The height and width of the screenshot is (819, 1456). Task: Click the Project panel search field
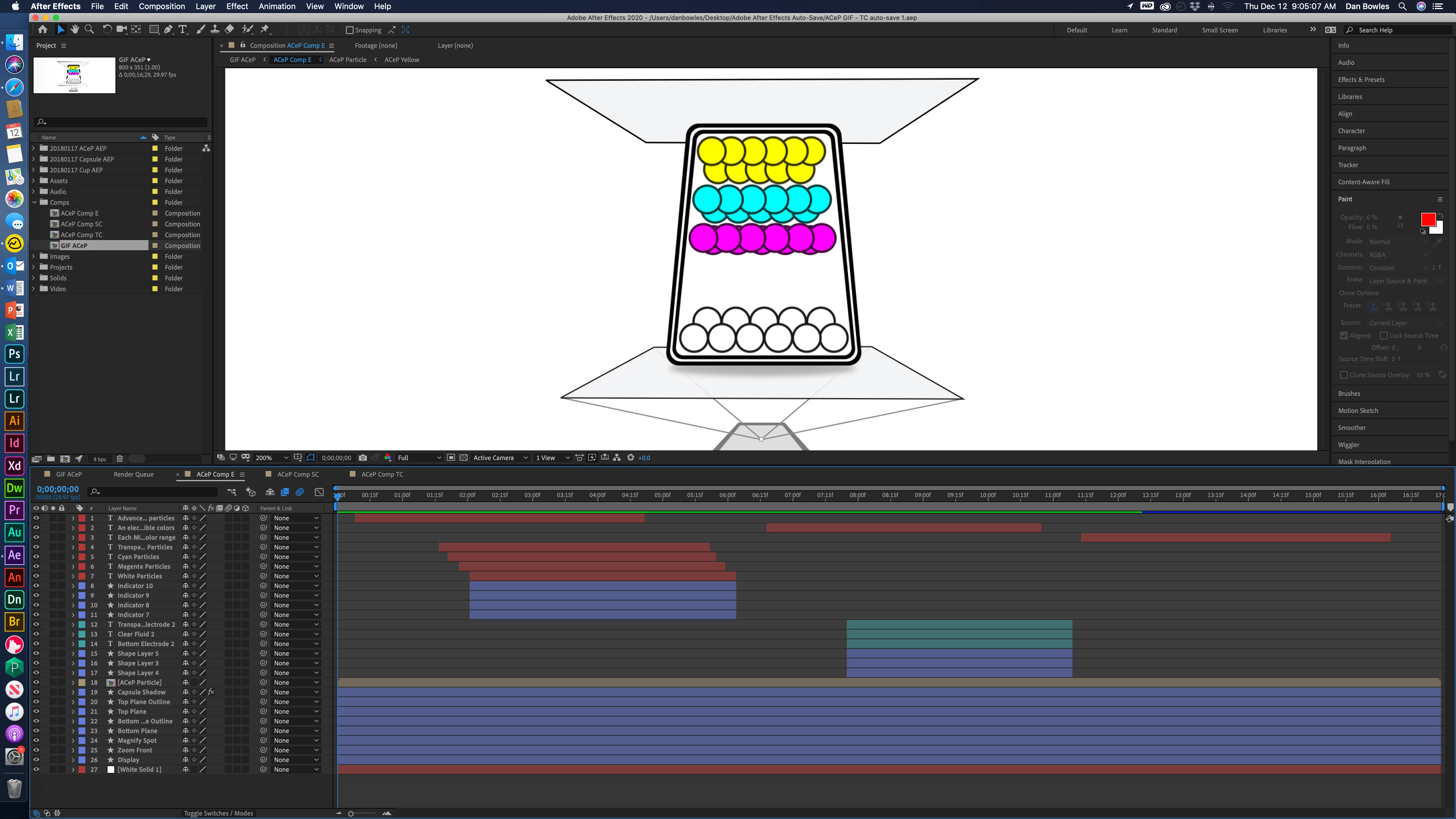121,121
